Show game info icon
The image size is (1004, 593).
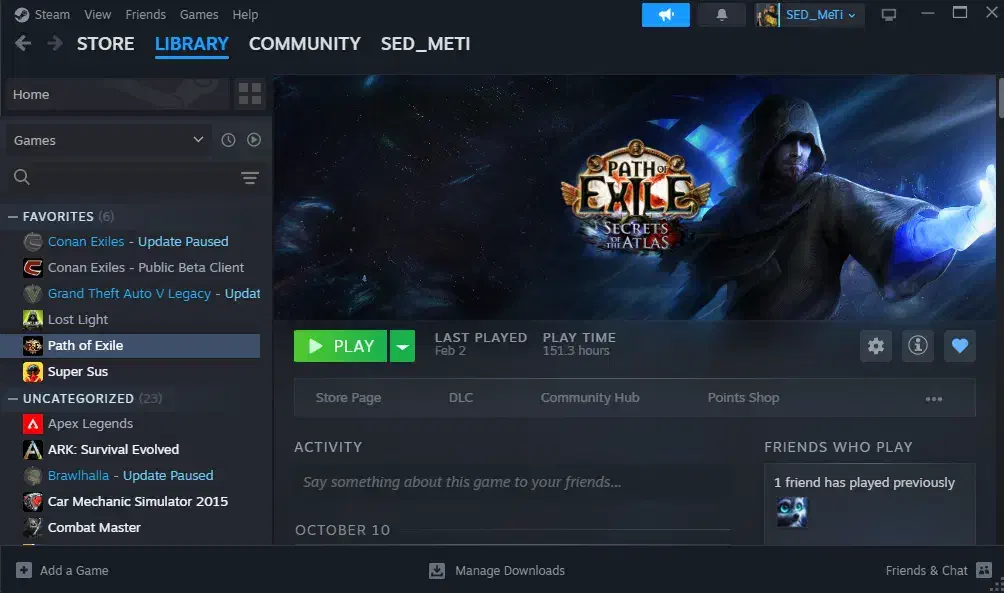click(x=918, y=346)
